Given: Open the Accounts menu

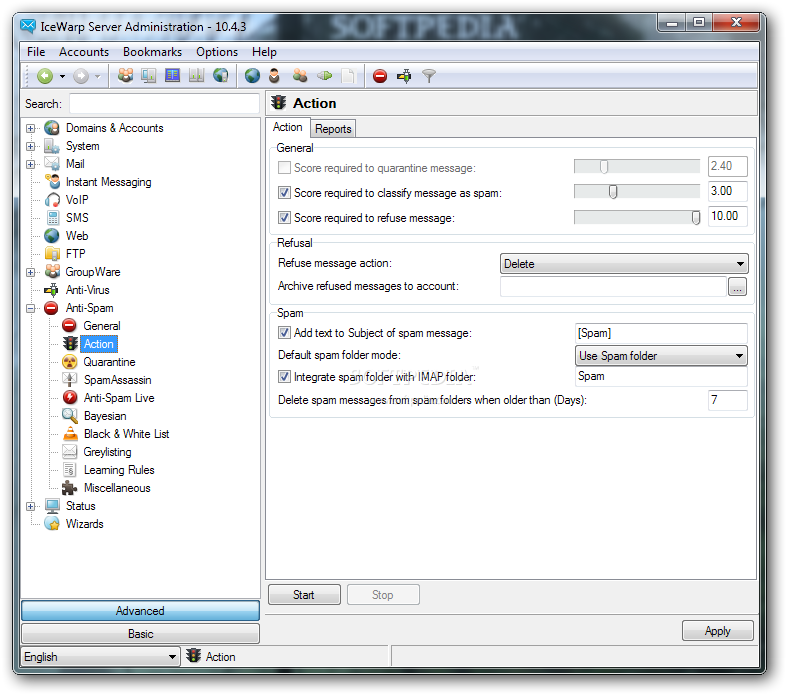Looking at the screenshot, I should pos(84,52).
